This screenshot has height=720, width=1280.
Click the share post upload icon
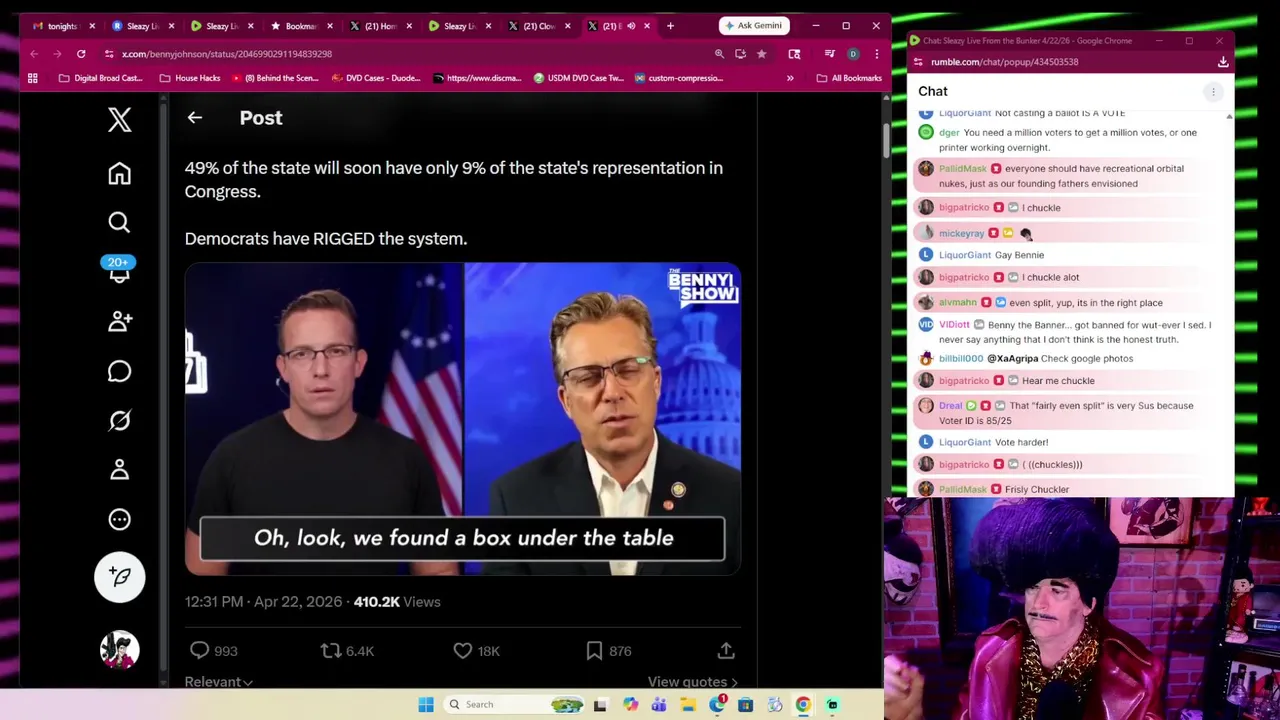coord(726,651)
